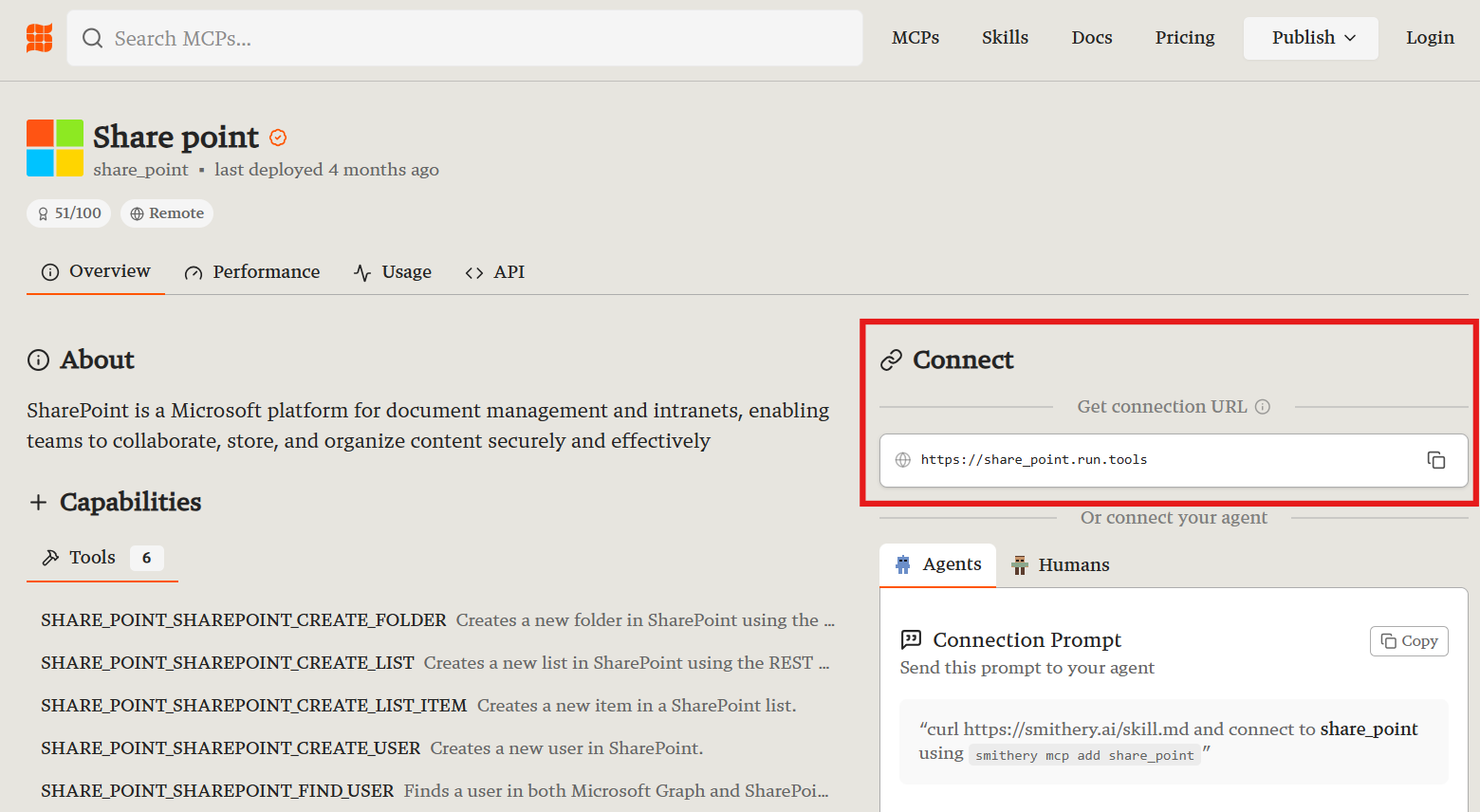Click the verified badge next to Share point

[x=278, y=138]
